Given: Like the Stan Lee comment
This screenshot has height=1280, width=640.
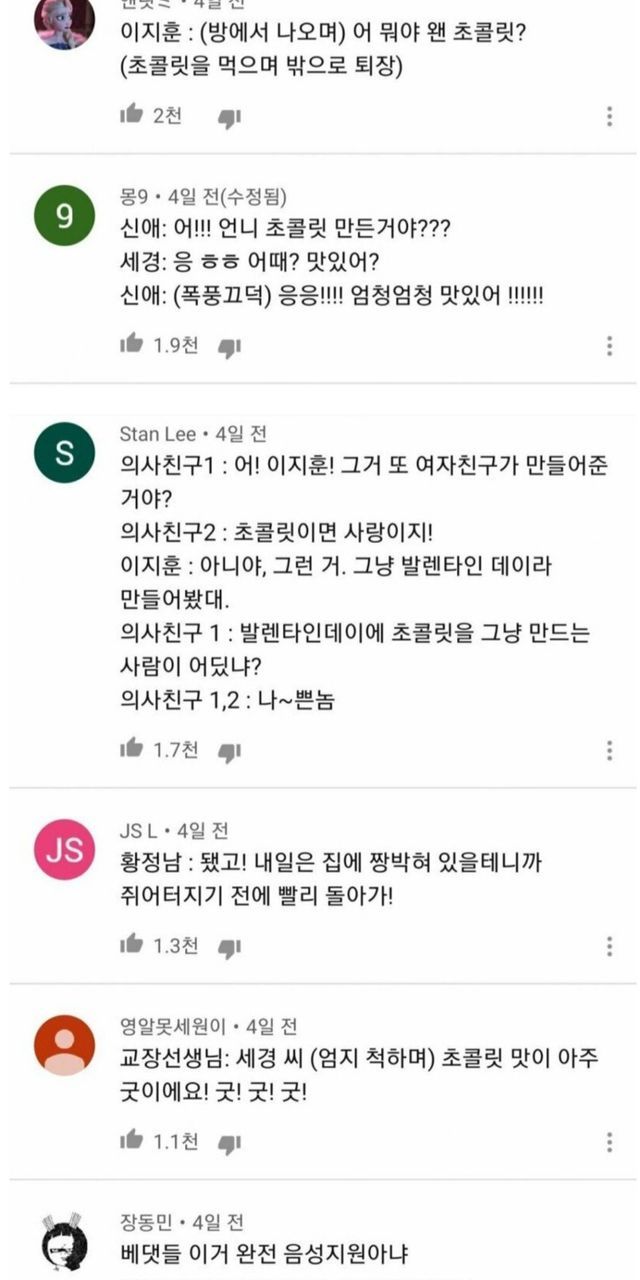Looking at the screenshot, I should click(x=131, y=748).
